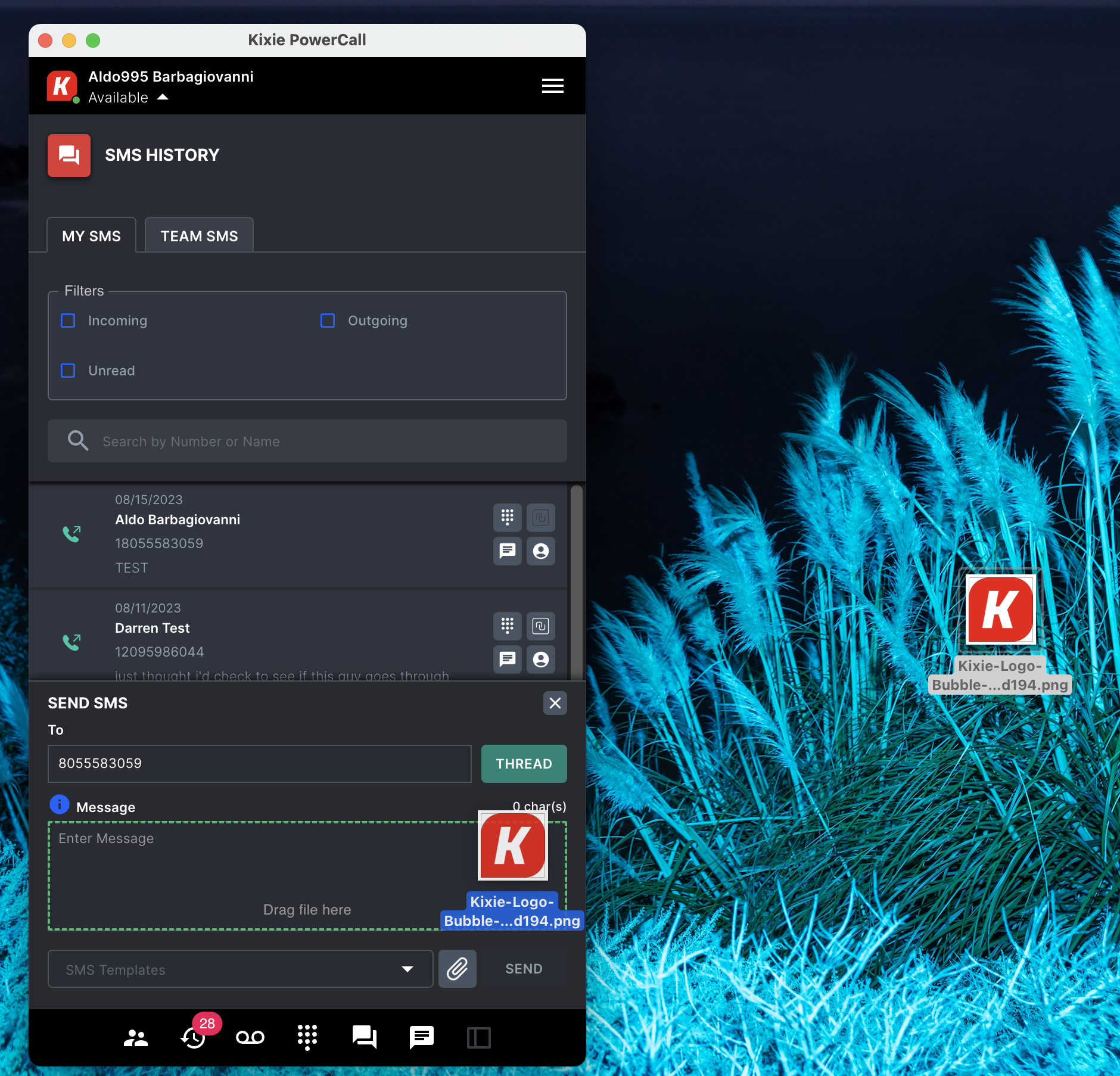Toggle the side panel layout icon
This screenshot has height=1076, width=1120.
[479, 1038]
